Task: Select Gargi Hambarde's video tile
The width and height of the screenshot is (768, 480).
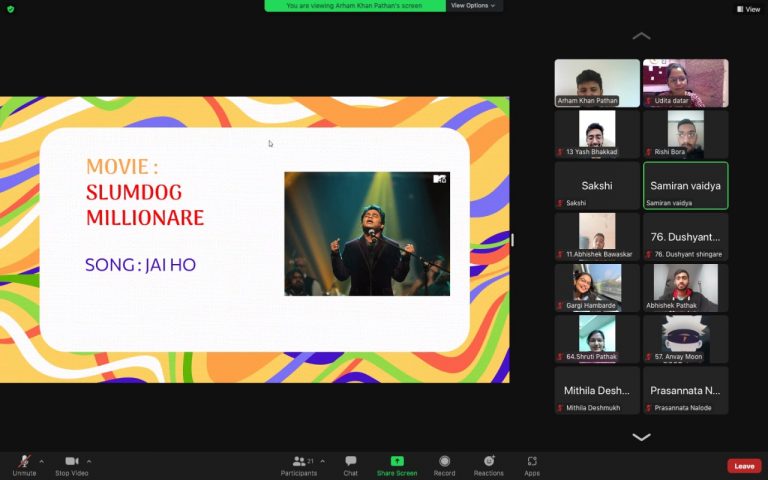Action: 597,288
